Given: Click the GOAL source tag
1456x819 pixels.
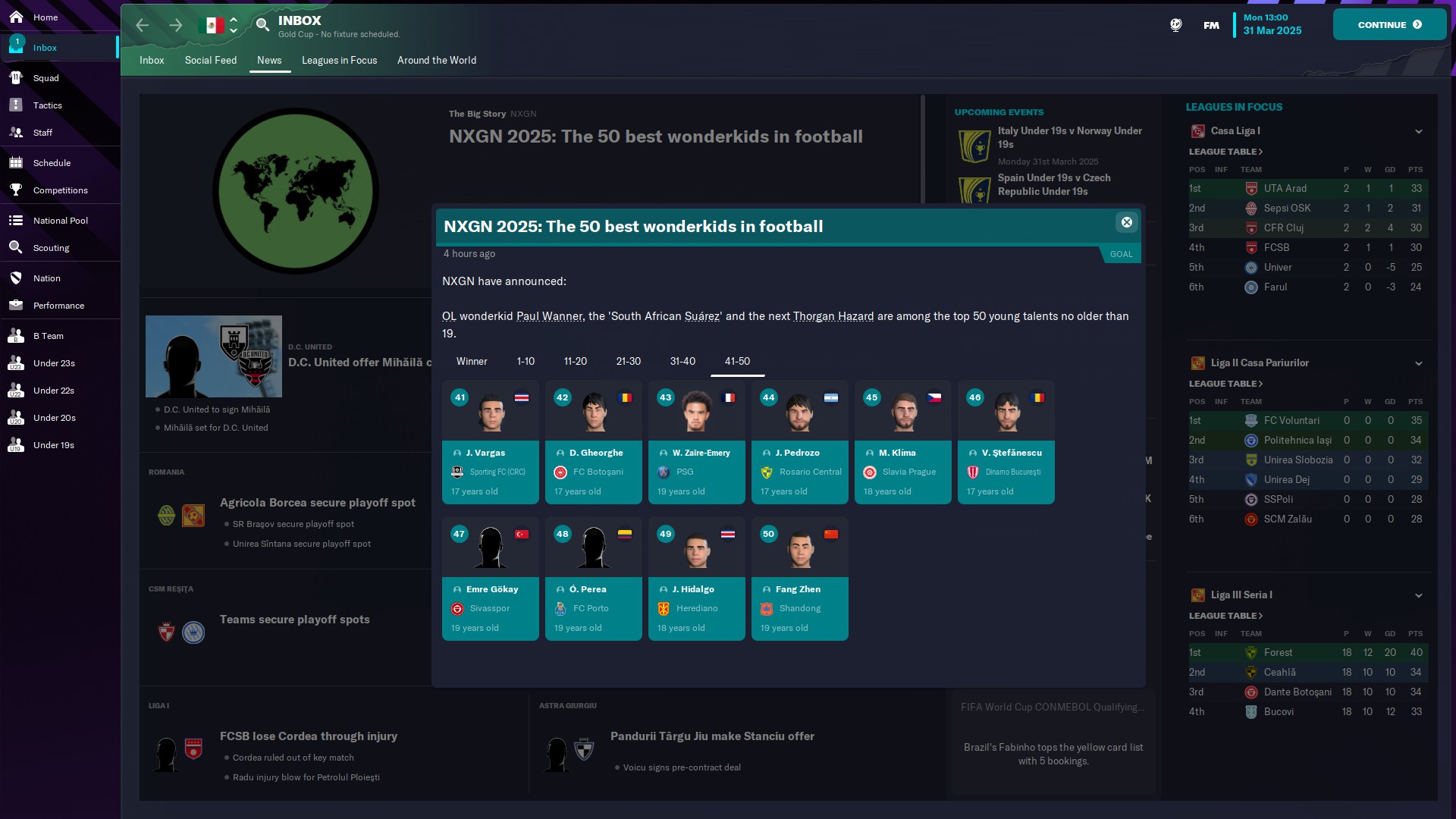Looking at the screenshot, I should click(1121, 254).
